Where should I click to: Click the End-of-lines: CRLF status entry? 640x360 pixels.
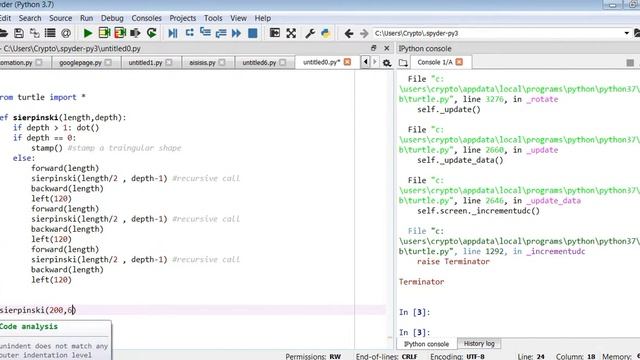(387, 356)
